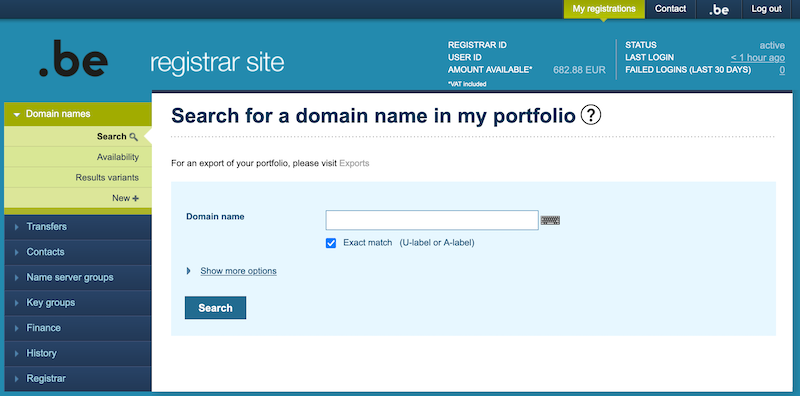Click the '*VAT included' note

pos(467,84)
